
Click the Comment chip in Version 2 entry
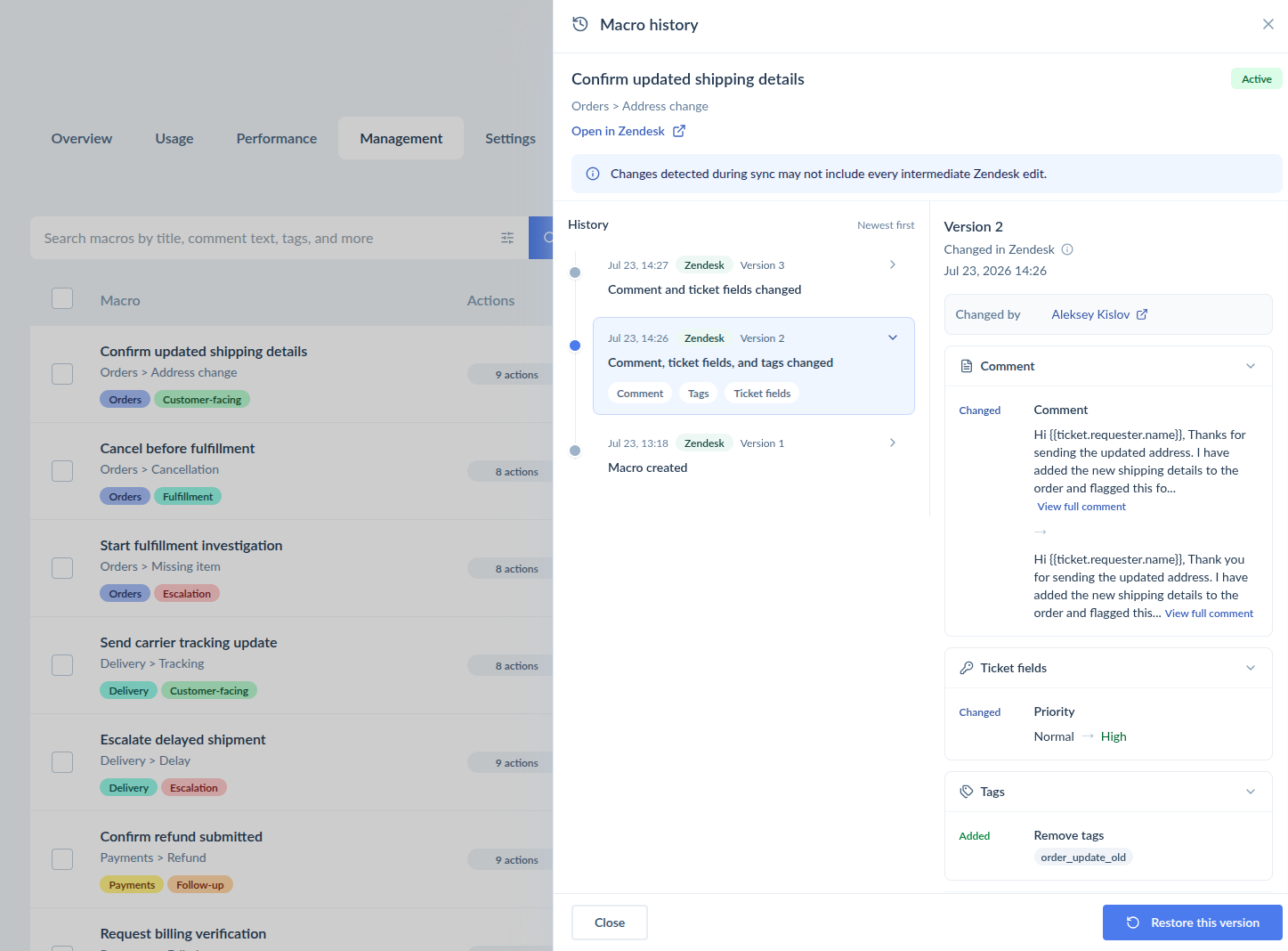640,394
